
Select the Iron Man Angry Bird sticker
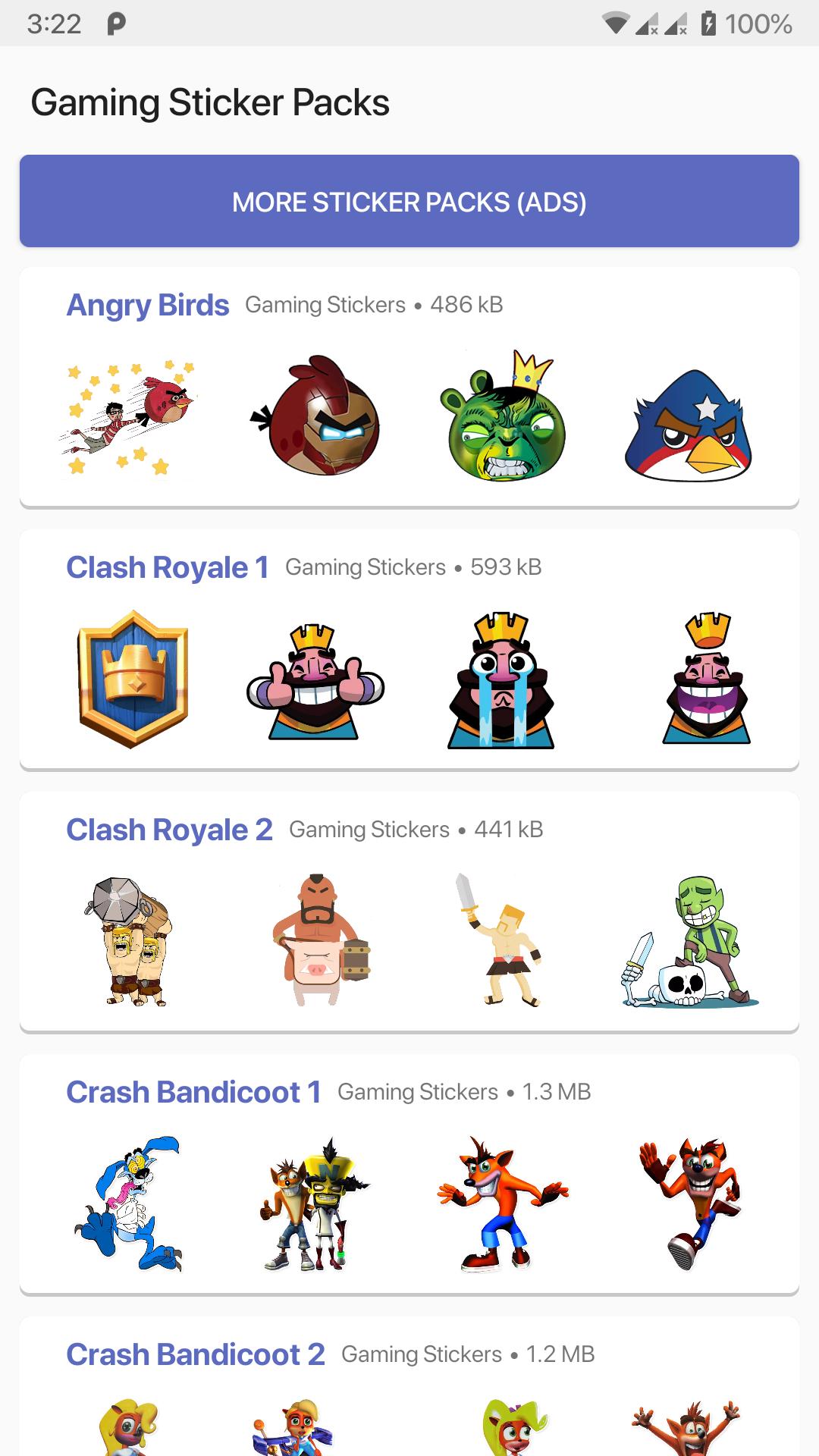(315, 416)
